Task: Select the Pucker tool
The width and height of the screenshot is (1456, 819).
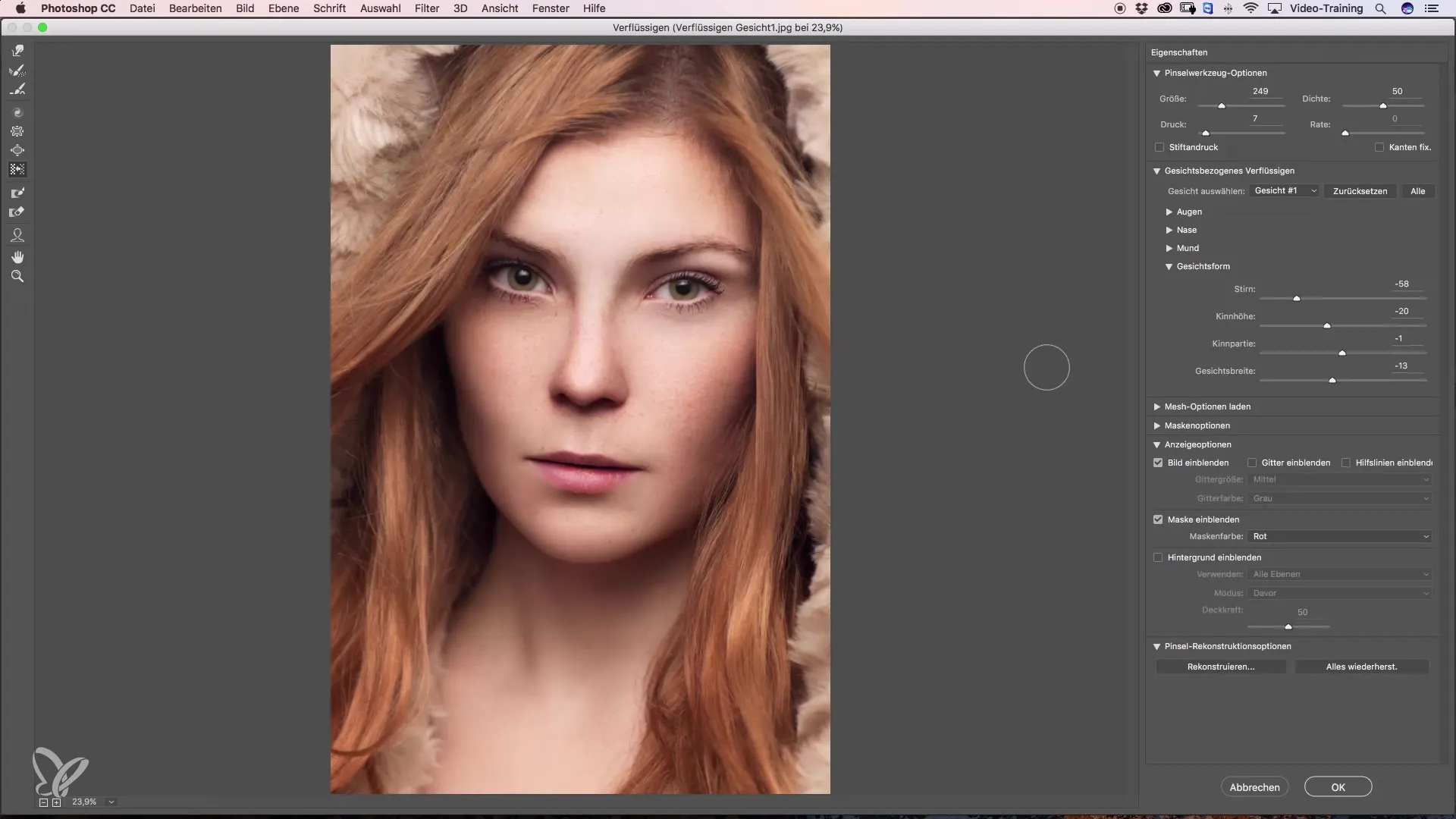Action: (x=17, y=131)
